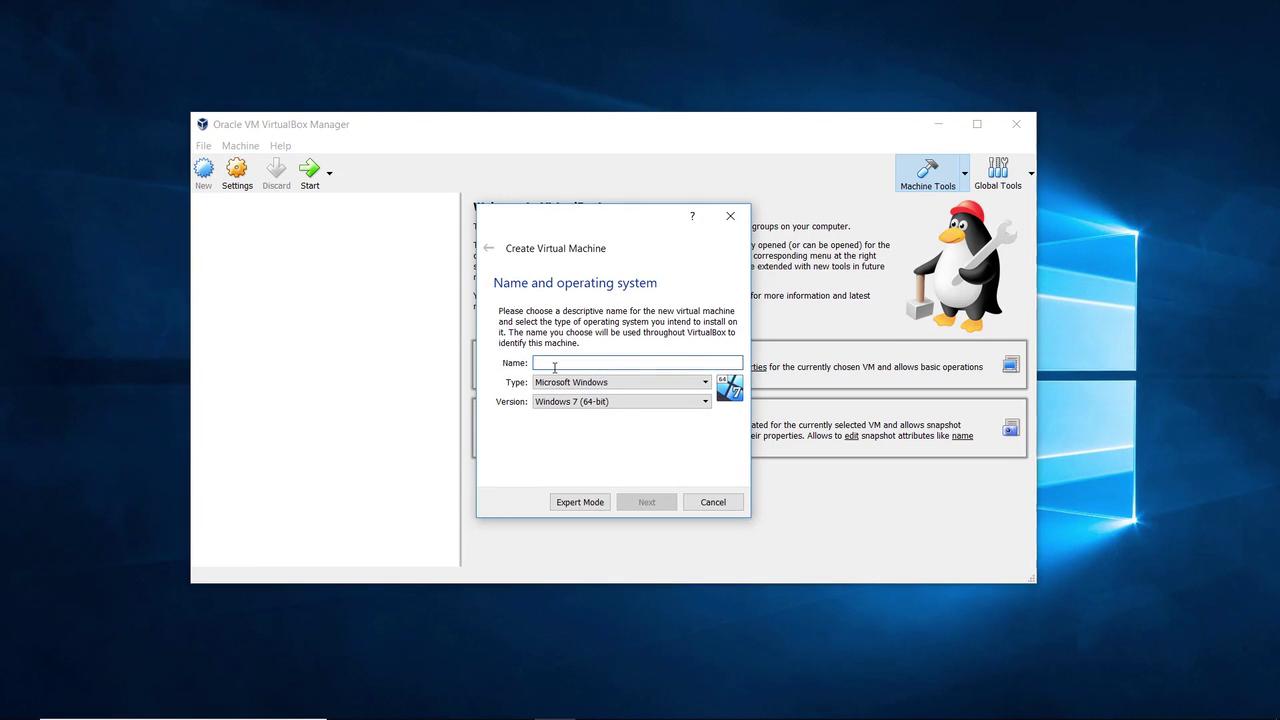Image resolution: width=1280 pixels, height=720 pixels.
Task: Close the VirtualBox Manager window
Action: click(1016, 124)
